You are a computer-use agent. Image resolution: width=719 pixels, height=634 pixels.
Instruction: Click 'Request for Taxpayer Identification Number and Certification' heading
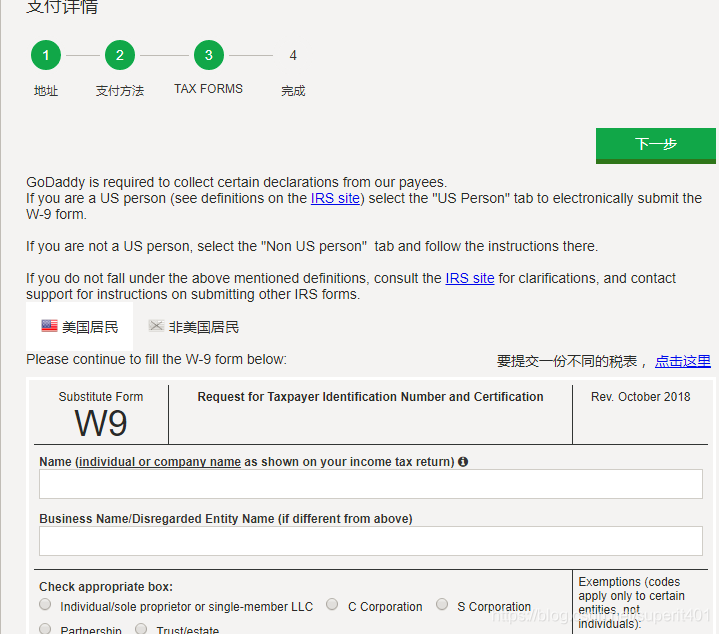tap(371, 397)
